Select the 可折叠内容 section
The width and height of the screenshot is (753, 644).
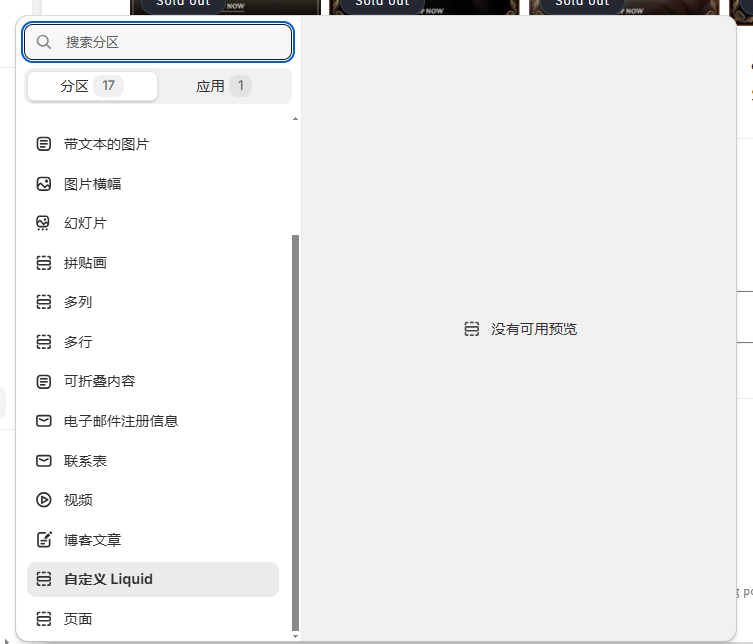(x=153, y=382)
